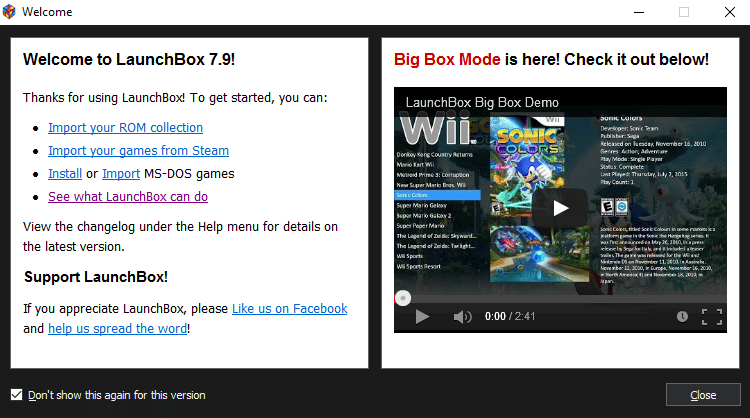Click the Close button
Image resolution: width=750 pixels, height=418 pixels.
click(x=703, y=395)
